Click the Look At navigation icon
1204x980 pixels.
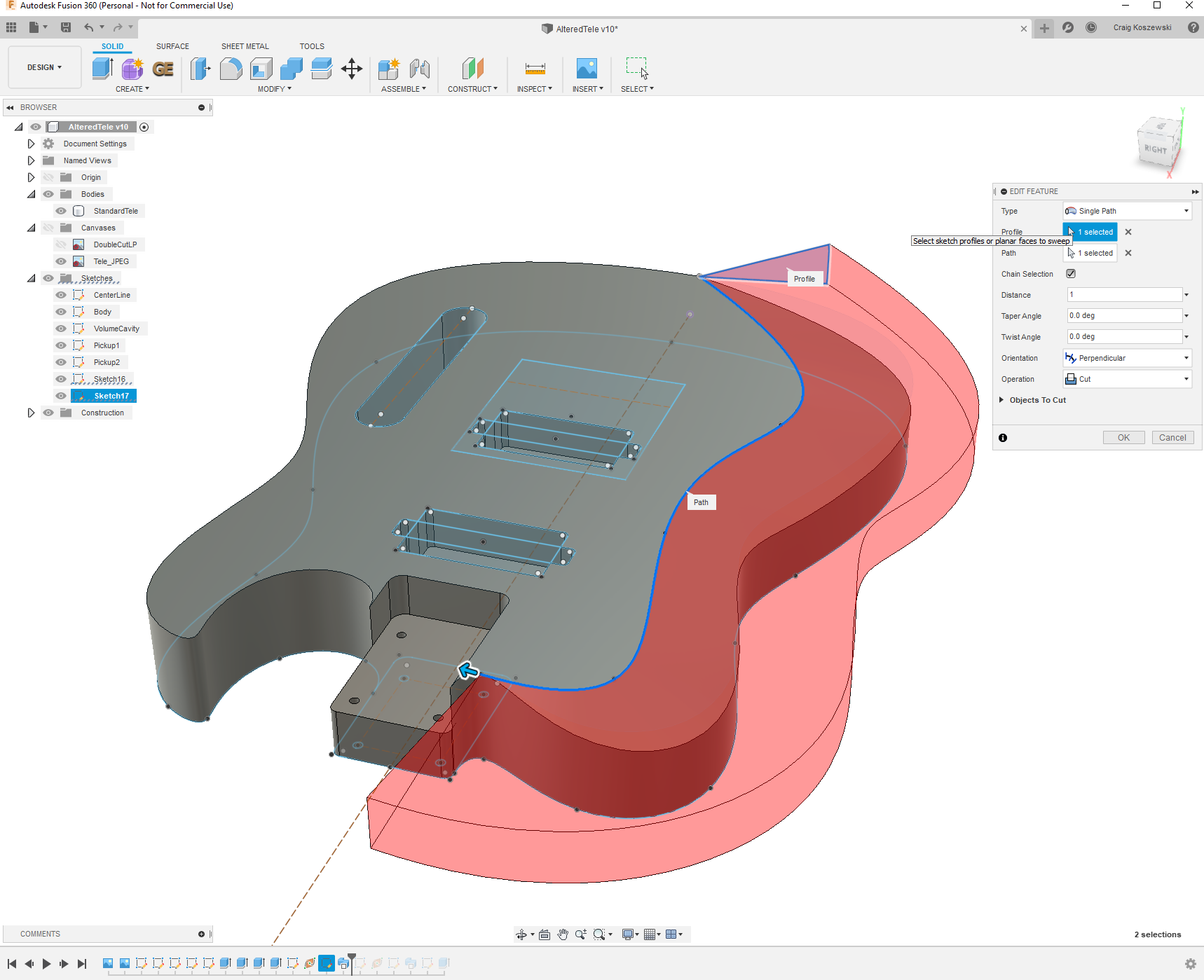click(545, 934)
